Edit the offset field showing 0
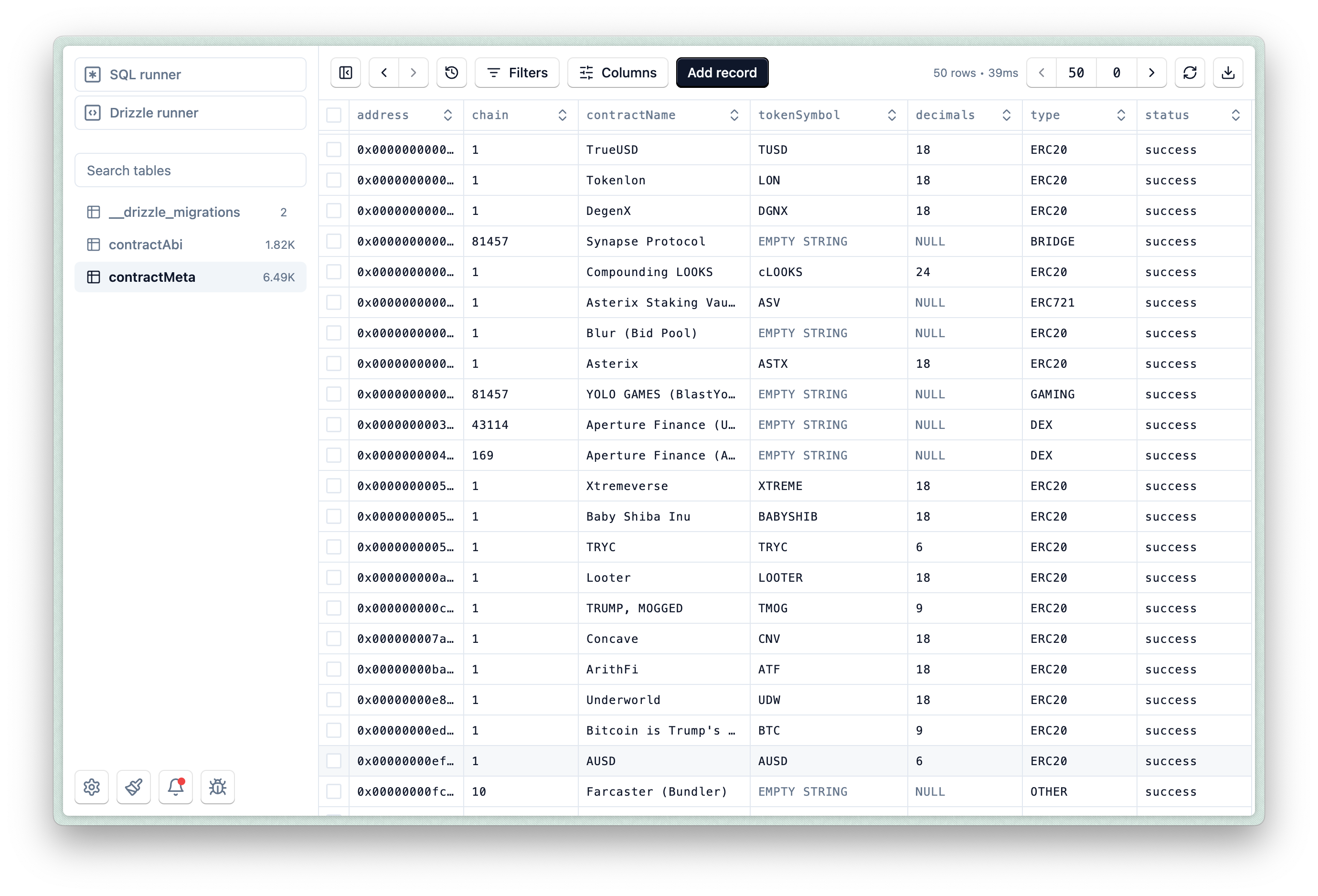 point(1116,73)
